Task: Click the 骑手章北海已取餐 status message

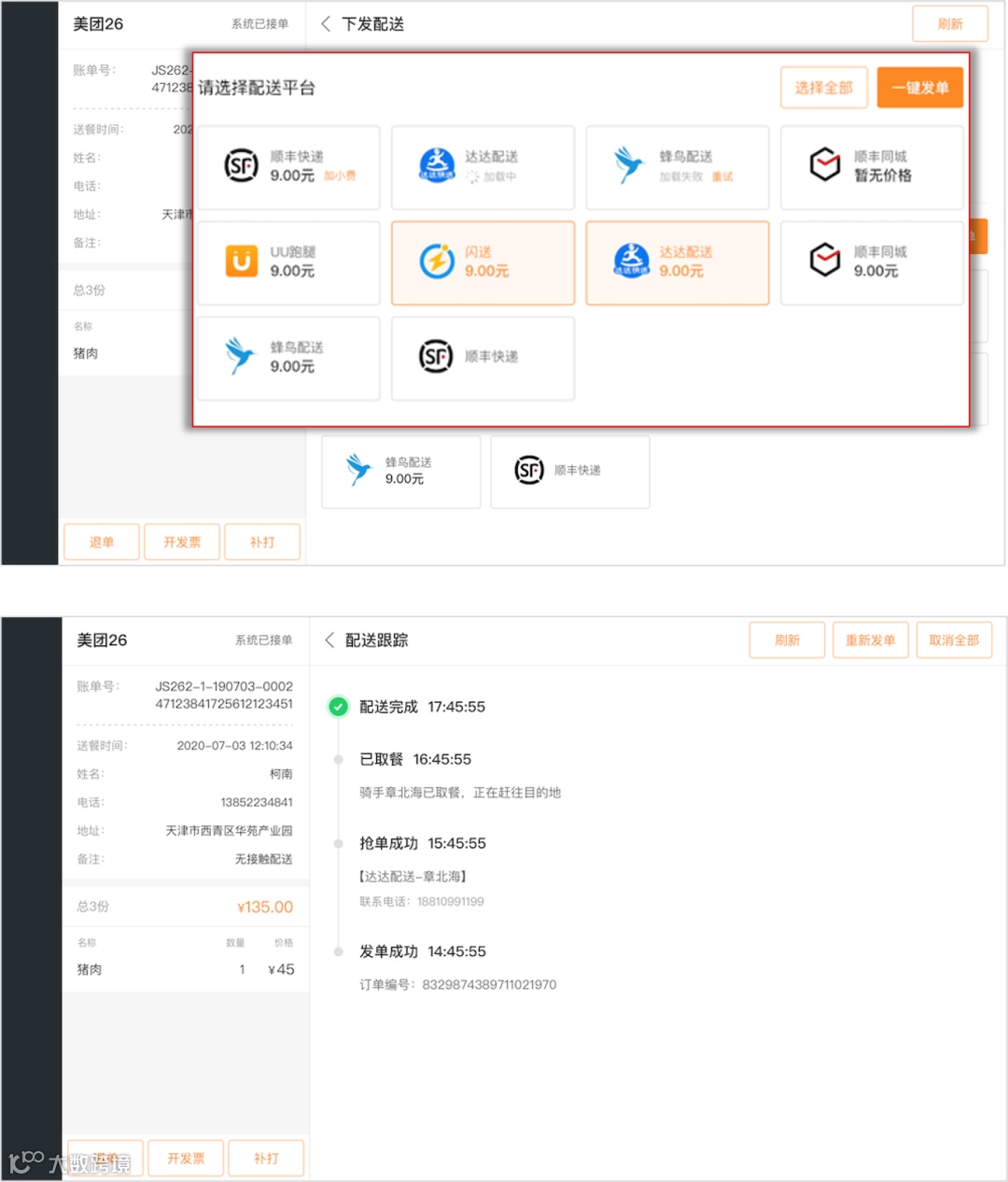Action: coord(460,793)
